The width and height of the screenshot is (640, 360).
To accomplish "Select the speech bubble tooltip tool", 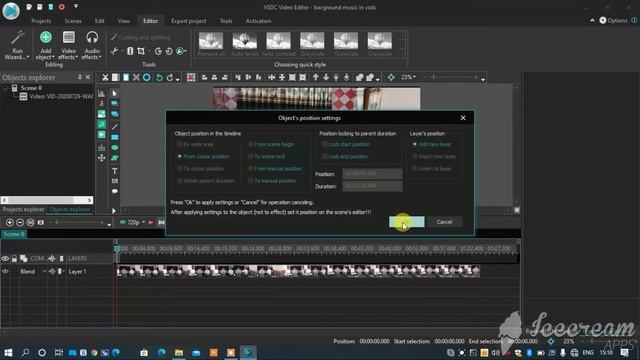I will [x=115, y=191].
